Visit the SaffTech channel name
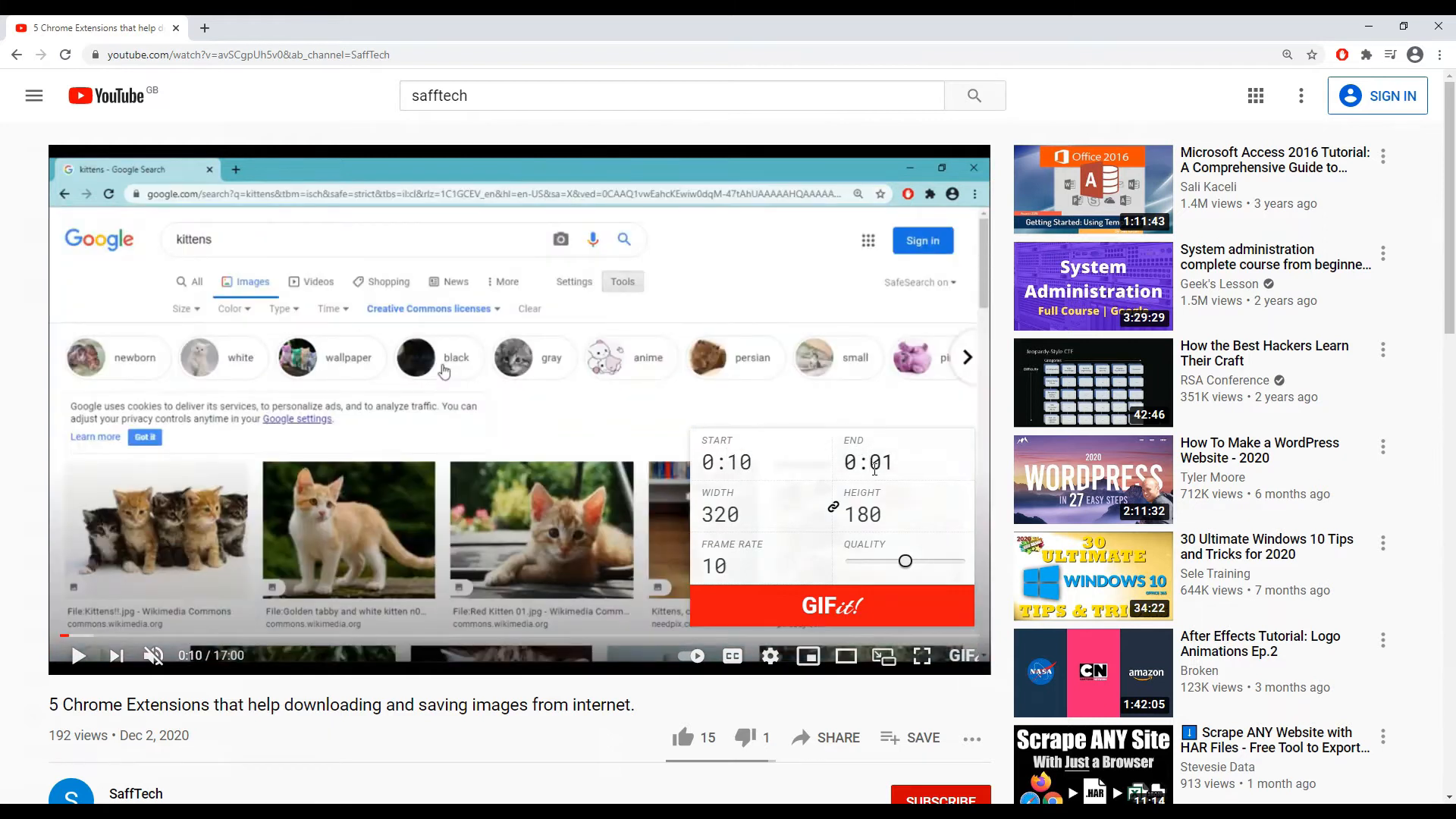This screenshot has height=819, width=1456. tap(136, 793)
